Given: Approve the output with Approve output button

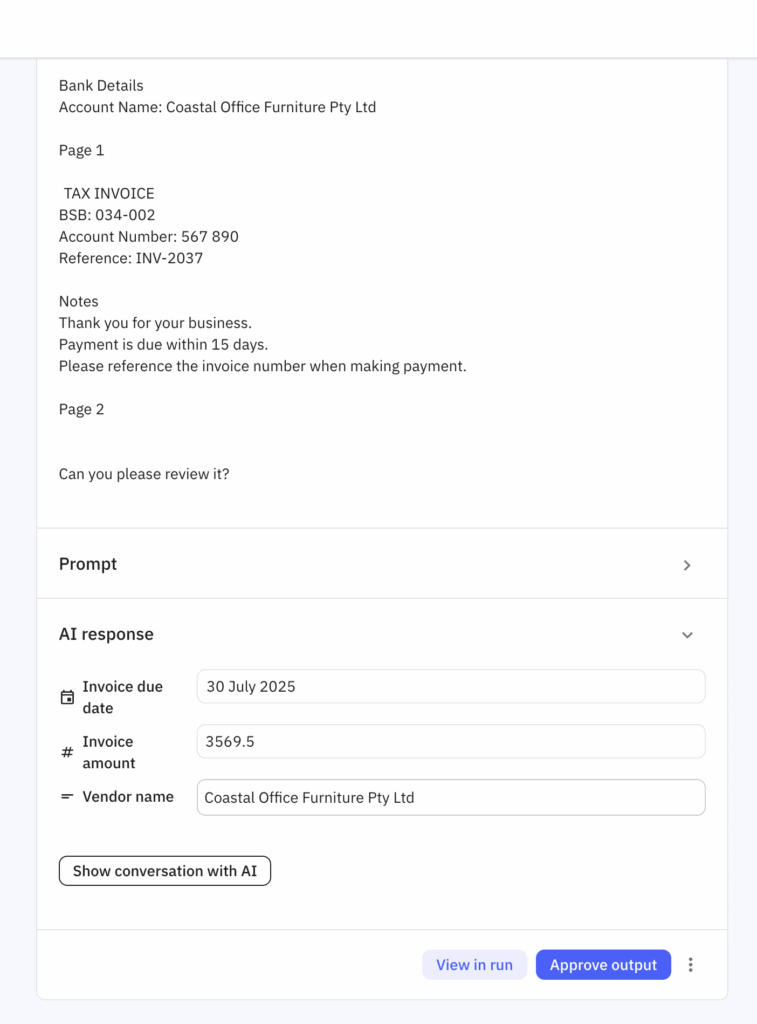Looking at the screenshot, I should coord(603,965).
